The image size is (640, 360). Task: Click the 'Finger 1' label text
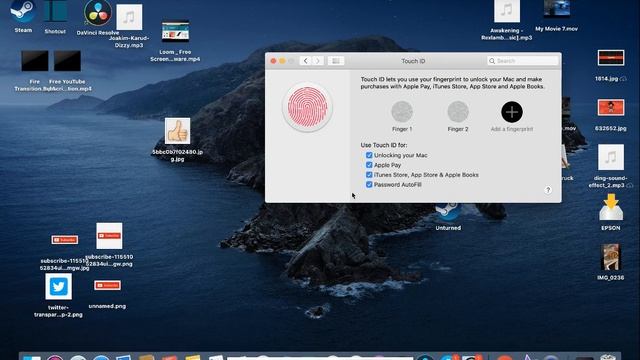402,129
